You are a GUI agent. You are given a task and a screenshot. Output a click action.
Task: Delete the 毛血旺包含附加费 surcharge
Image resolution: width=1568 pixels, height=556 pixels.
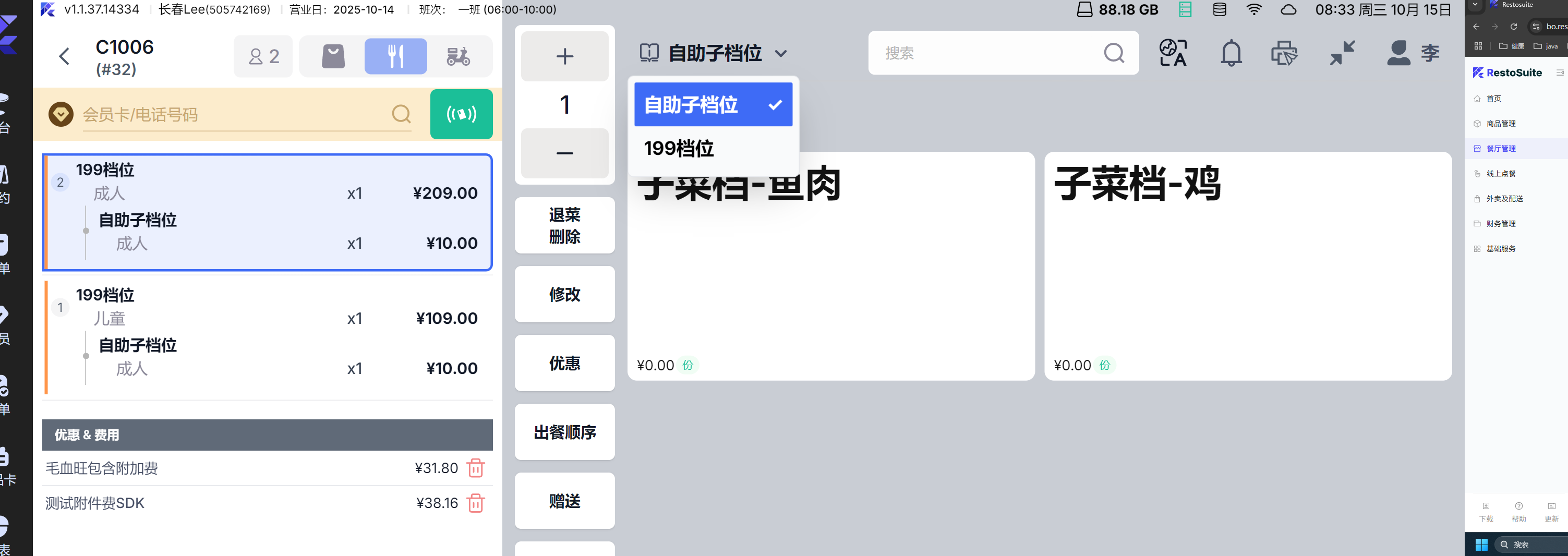(x=475, y=468)
